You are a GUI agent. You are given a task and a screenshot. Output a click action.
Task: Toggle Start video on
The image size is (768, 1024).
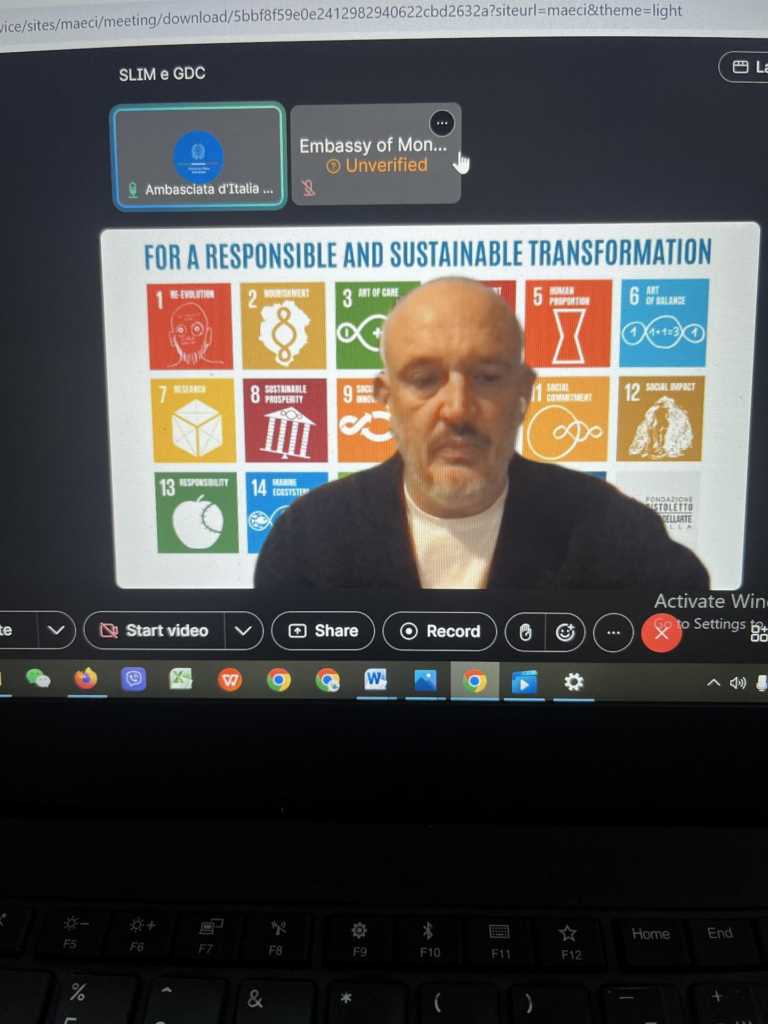click(154, 630)
